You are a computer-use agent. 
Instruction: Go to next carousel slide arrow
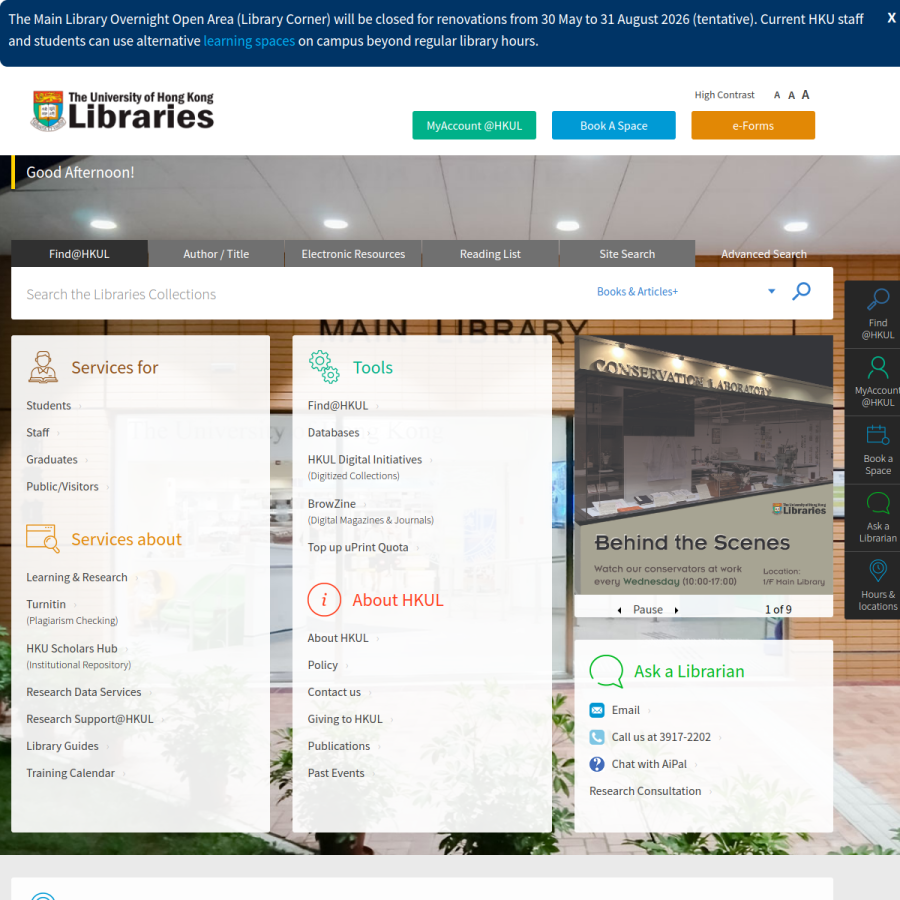tap(676, 610)
